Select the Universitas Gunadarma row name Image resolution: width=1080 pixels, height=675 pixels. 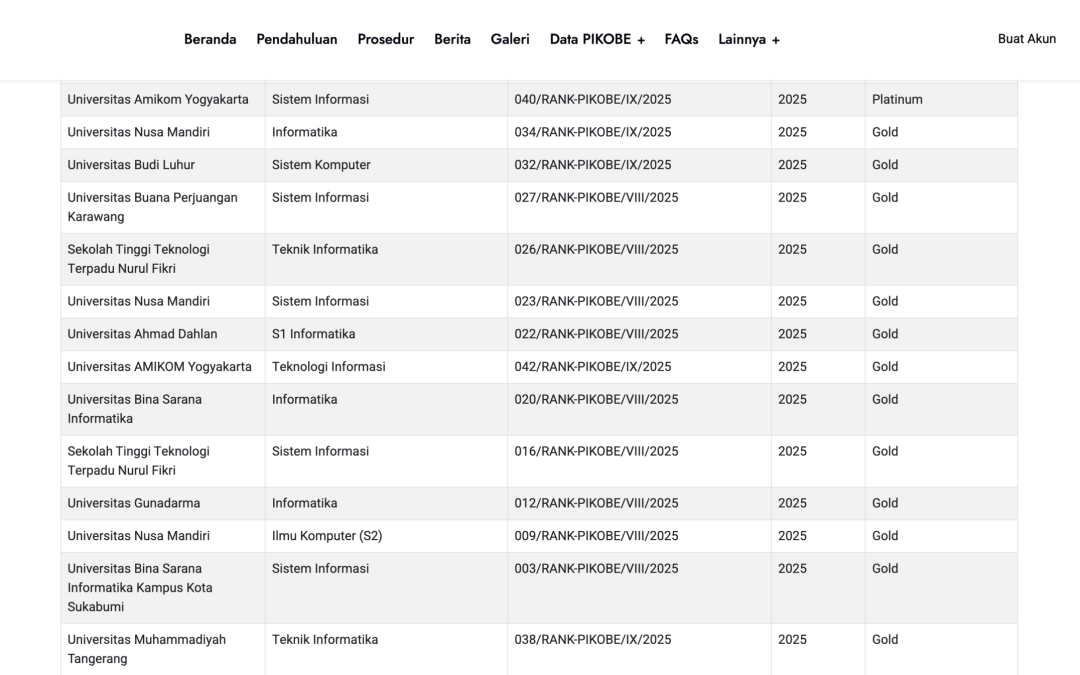[133, 503]
